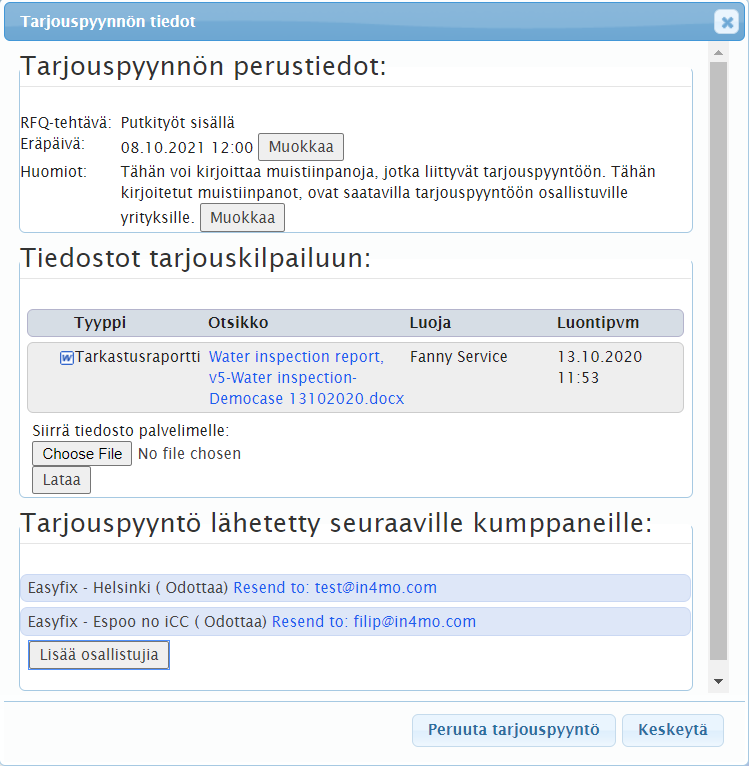749x766 pixels.
Task: Cancel the request via Peruuta tarjouspyyntö
Action: point(514,730)
